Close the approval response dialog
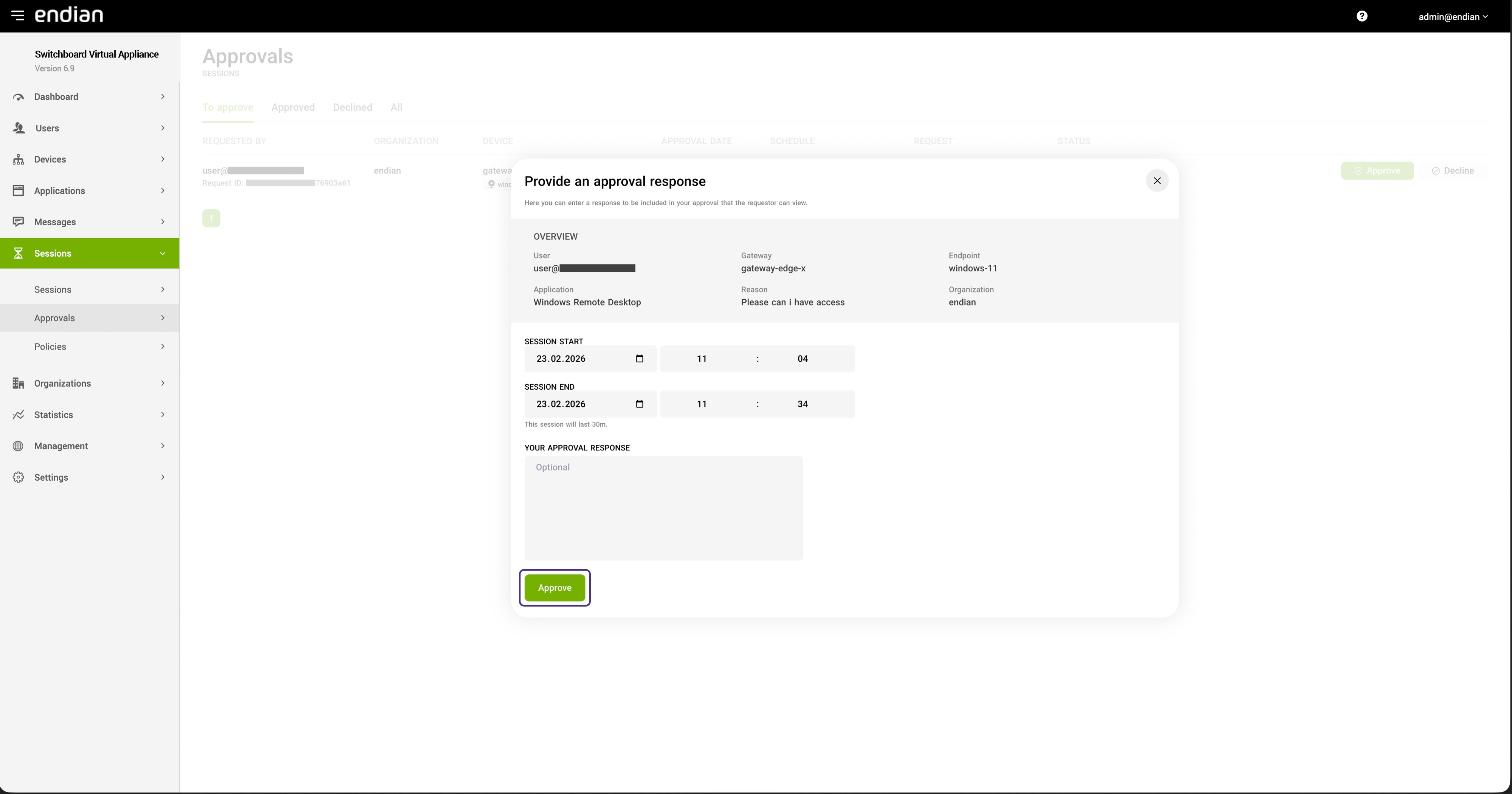1512x794 pixels. point(1157,181)
